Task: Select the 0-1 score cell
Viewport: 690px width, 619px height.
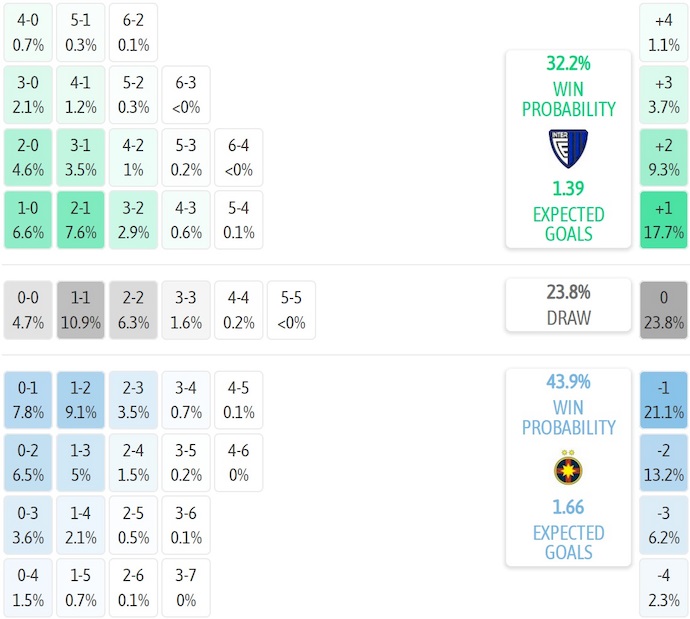Action: (29, 400)
